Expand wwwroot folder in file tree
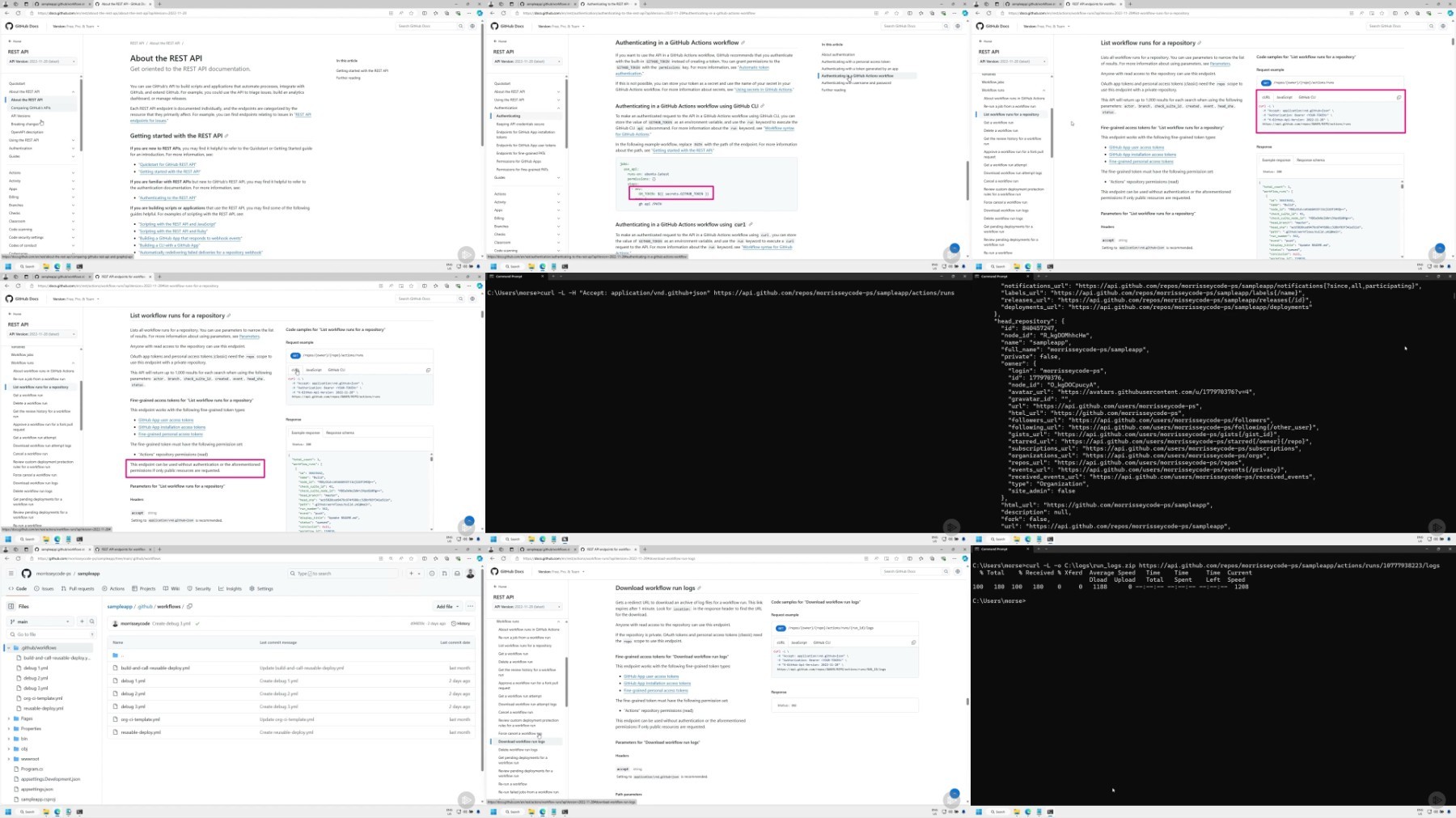 [9, 759]
